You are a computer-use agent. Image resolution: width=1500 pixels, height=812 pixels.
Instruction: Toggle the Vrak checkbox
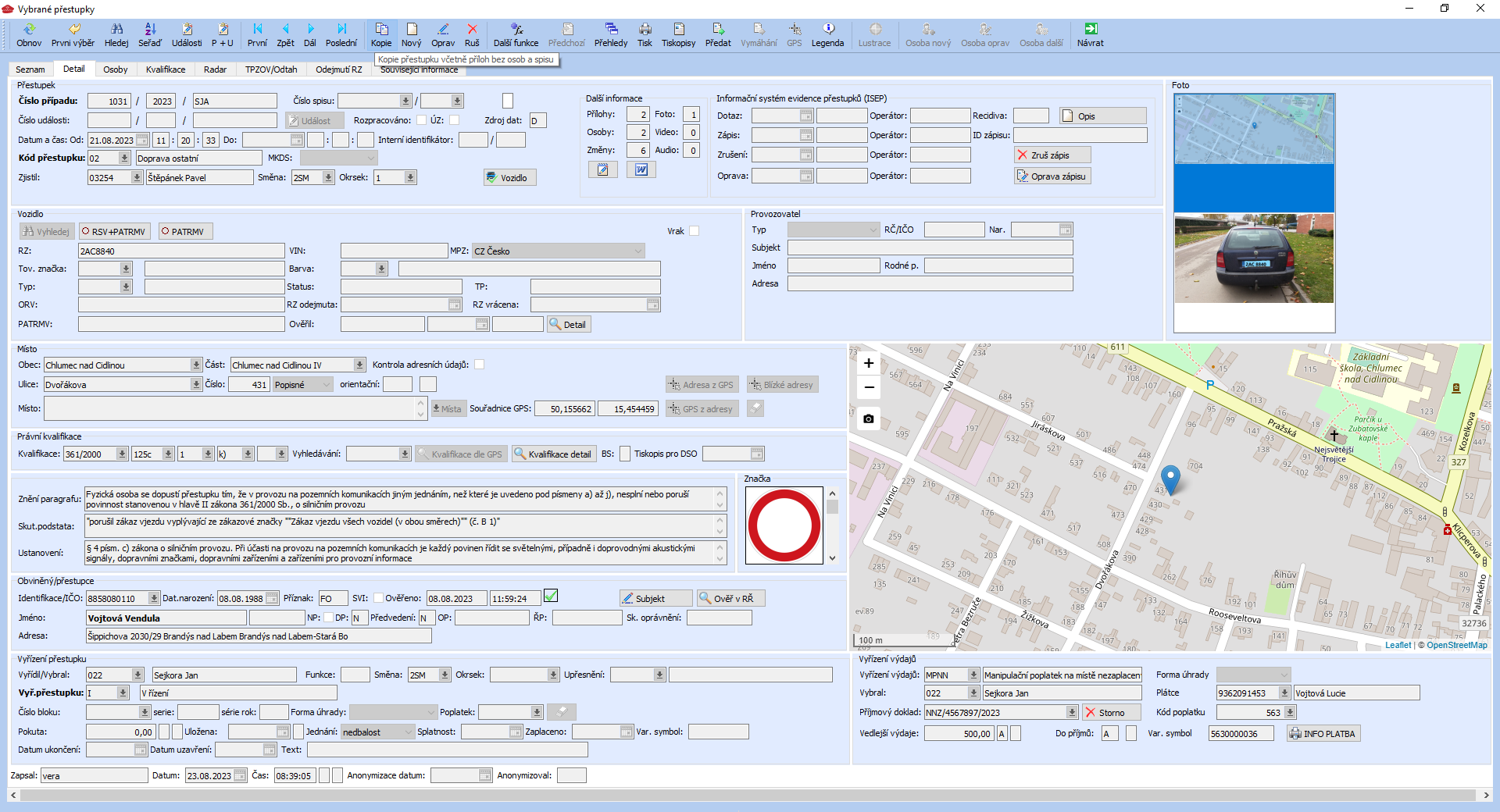pyautogui.click(x=695, y=231)
